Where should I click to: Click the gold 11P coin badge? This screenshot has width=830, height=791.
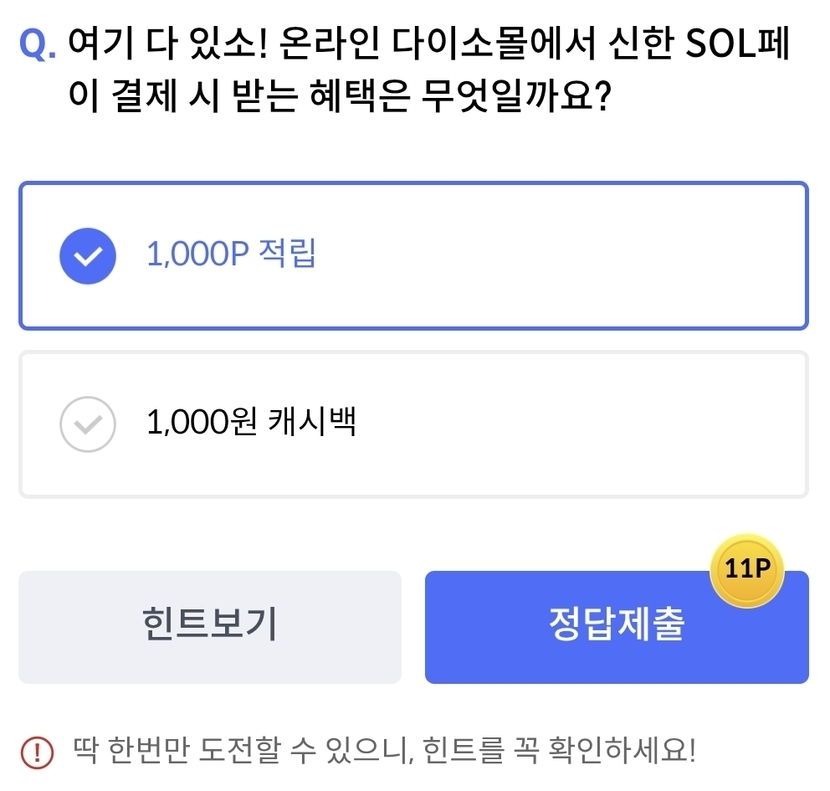tap(746, 571)
